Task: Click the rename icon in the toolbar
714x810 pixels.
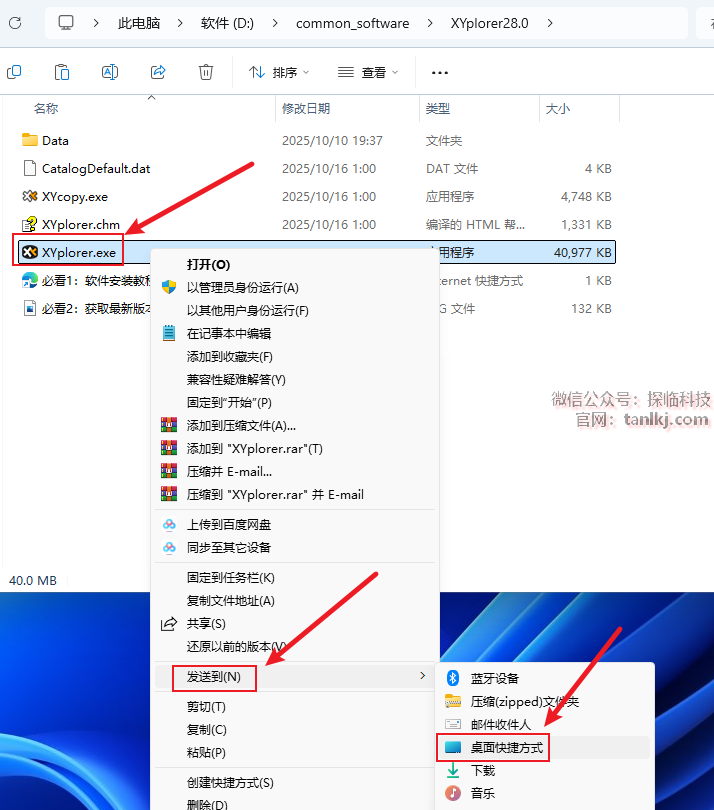Action: click(110, 72)
